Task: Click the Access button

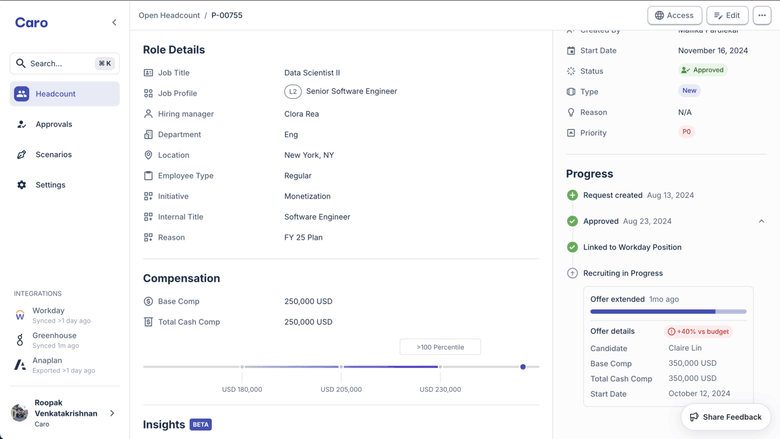Action: 675,15
